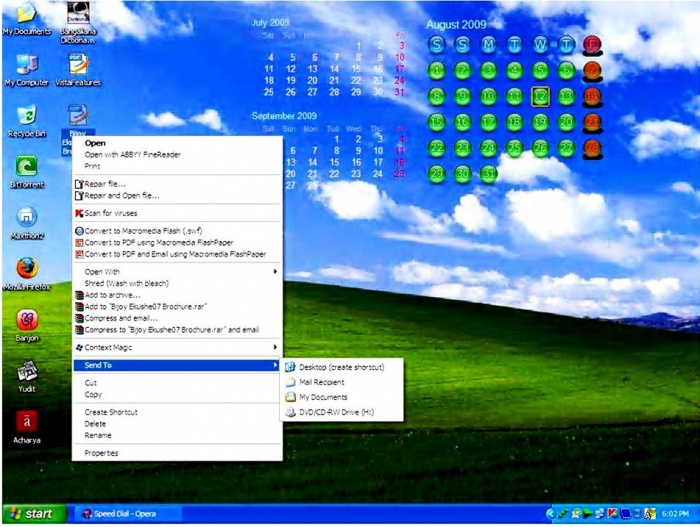Expand the Open With submenu
This screenshot has height=527, width=700.
[177, 272]
